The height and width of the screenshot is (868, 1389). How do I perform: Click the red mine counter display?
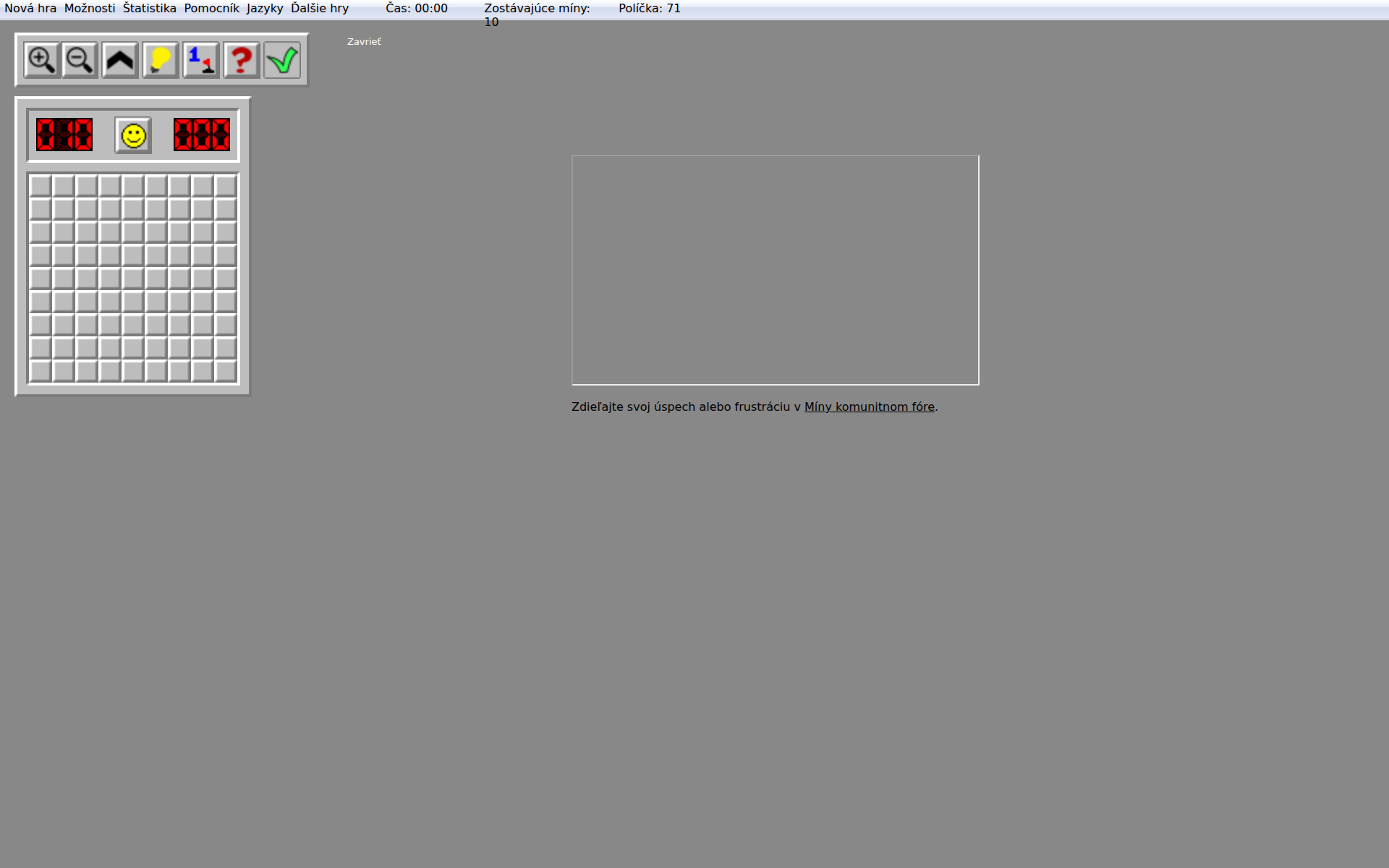click(64, 135)
